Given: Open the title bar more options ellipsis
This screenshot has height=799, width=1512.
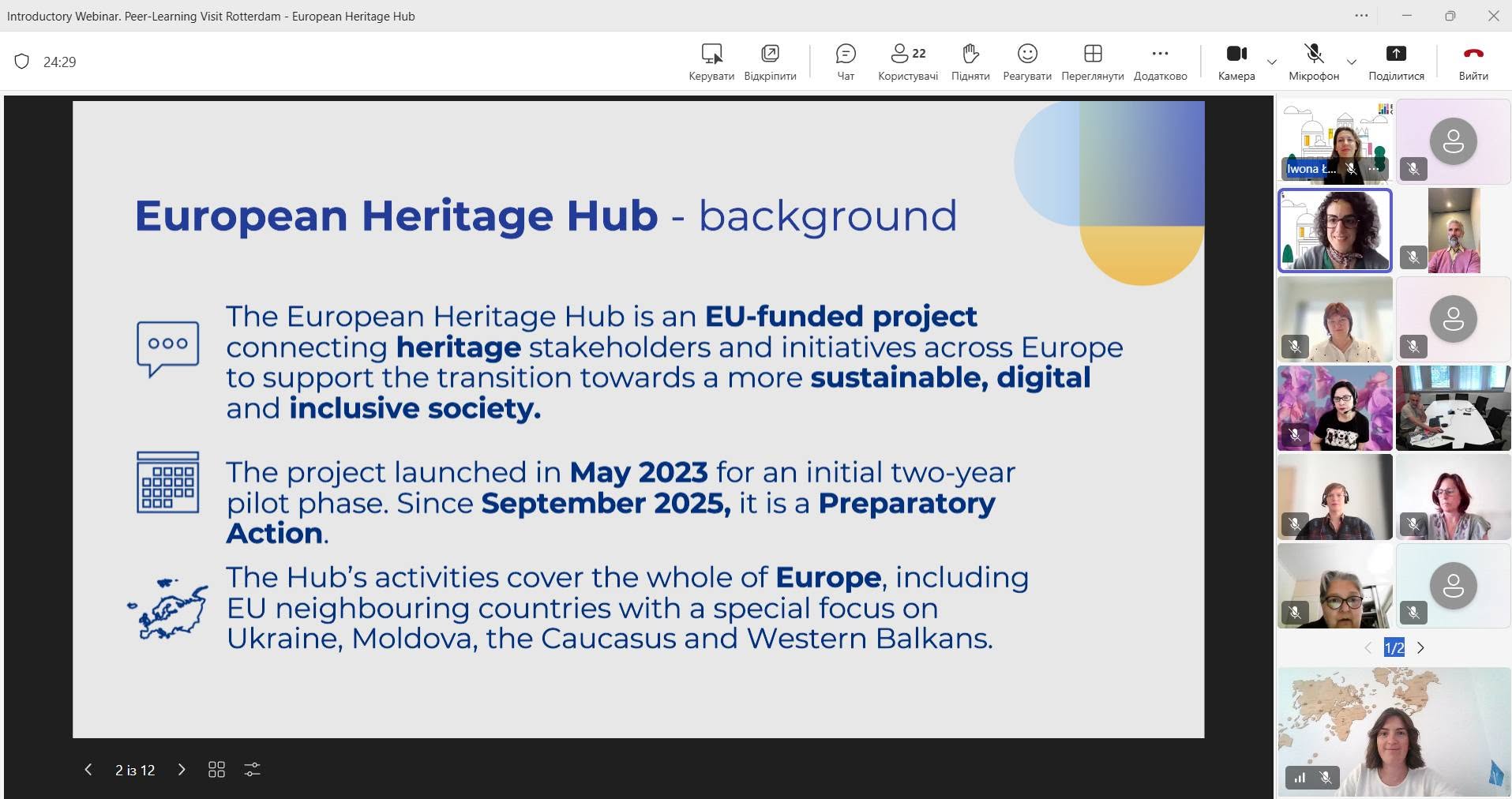Looking at the screenshot, I should coord(1362,16).
